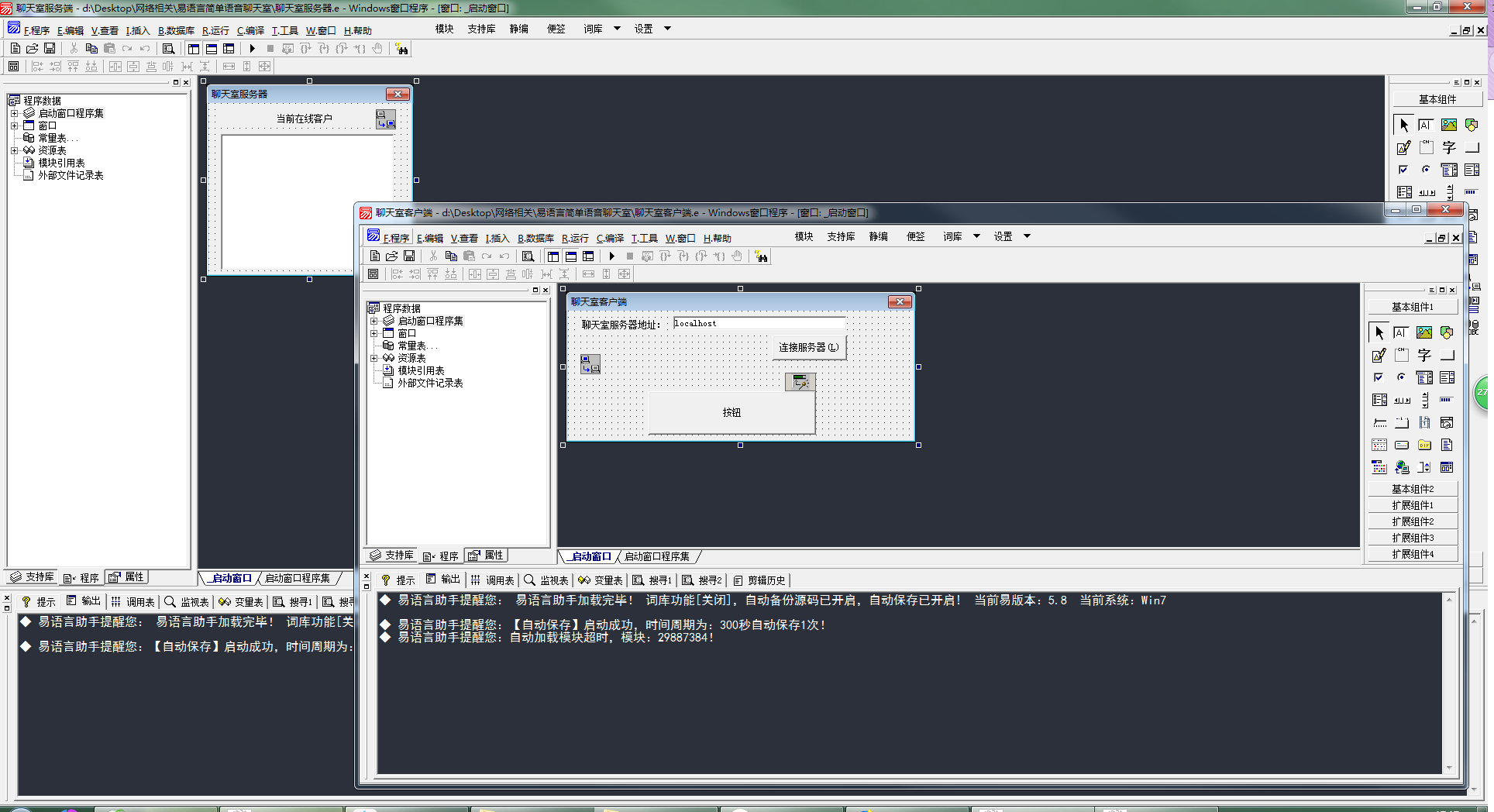This screenshot has height=812, width=1494.
Task: Select the DIR folder component in client toolbox
Action: pos(1424,445)
